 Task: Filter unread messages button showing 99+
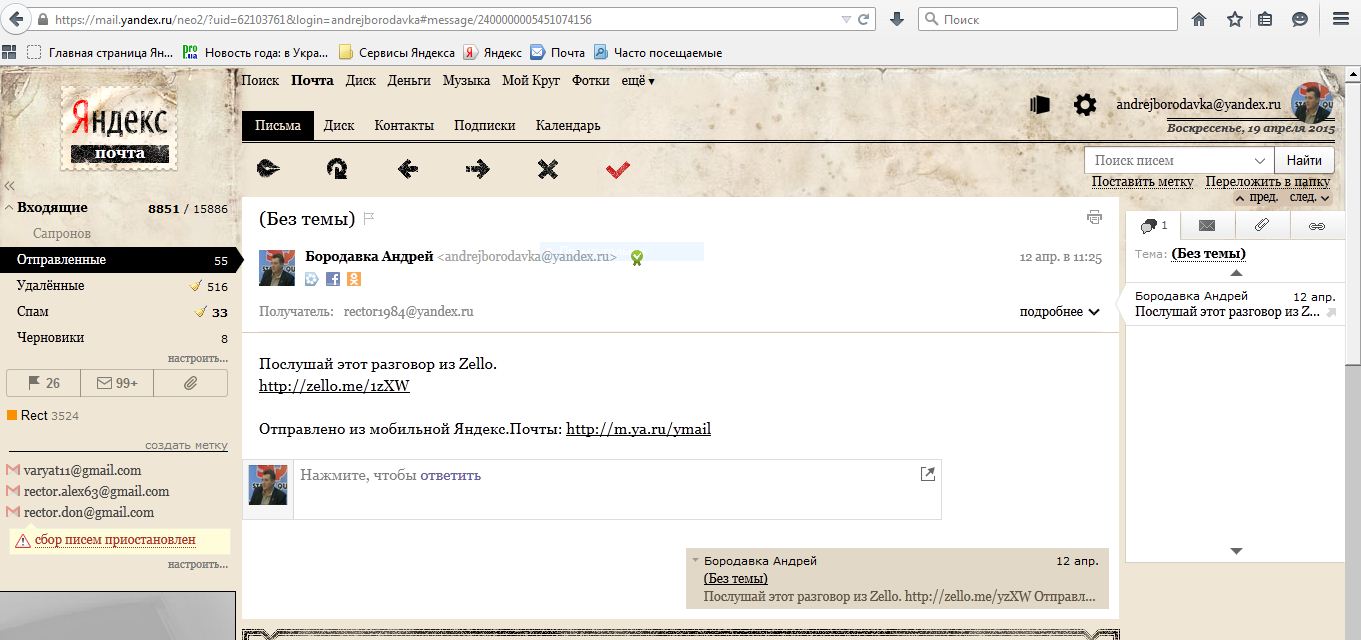click(117, 383)
